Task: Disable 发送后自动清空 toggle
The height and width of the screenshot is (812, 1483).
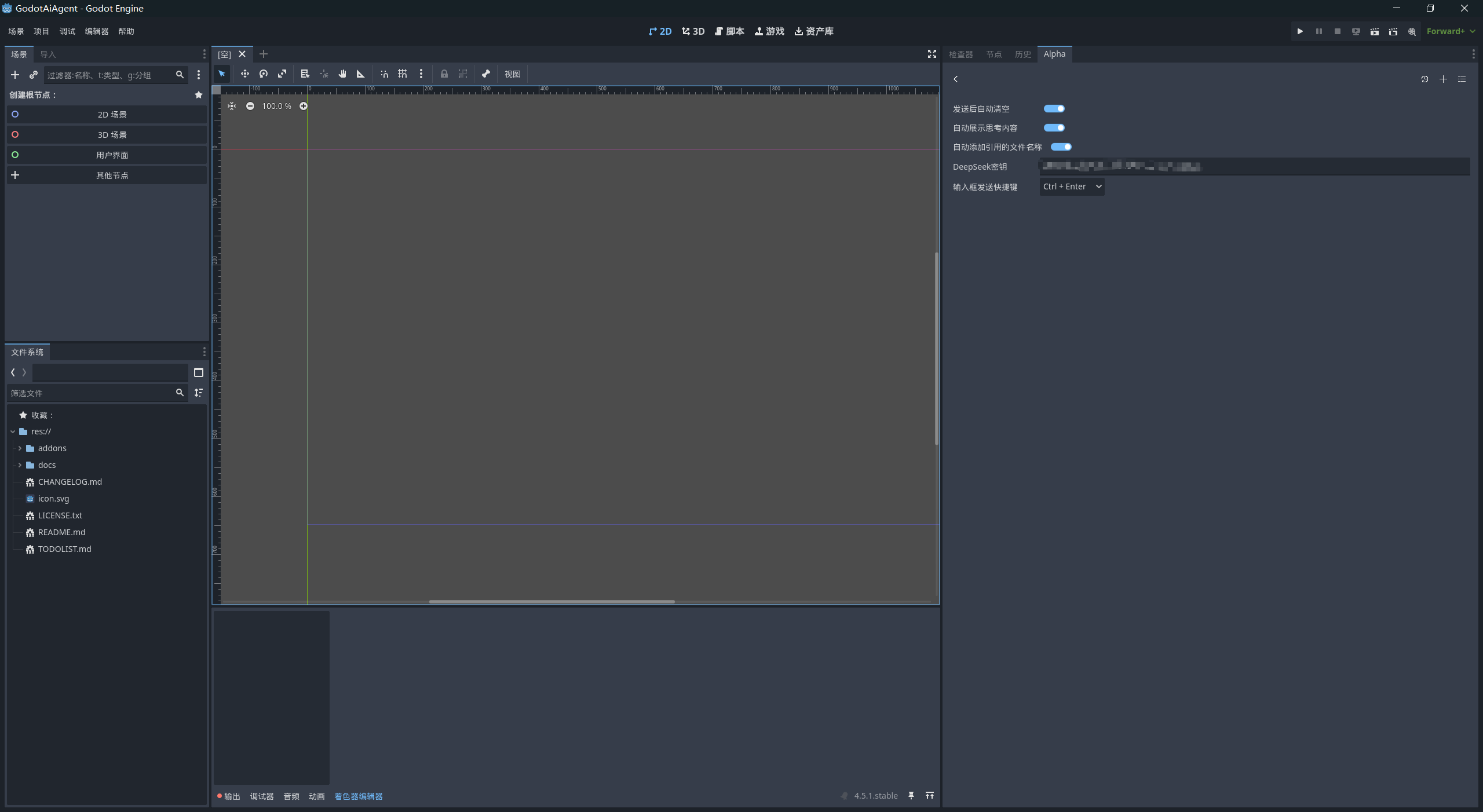Action: pyautogui.click(x=1054, y=108)
